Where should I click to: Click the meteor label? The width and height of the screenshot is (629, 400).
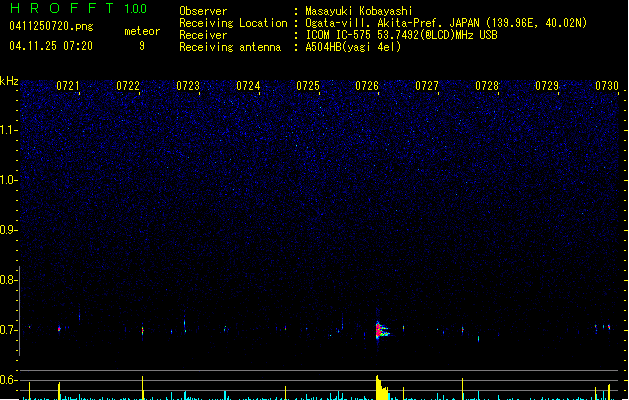point(142,31)
